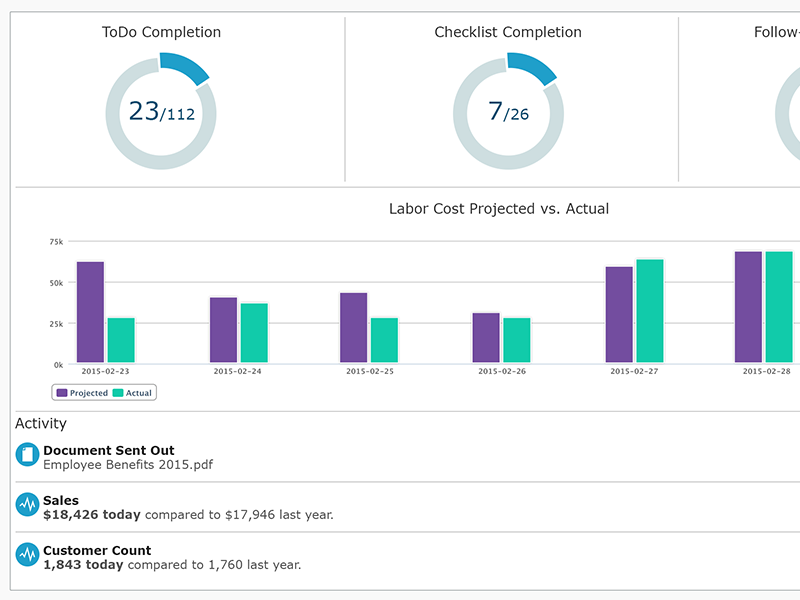The image size is (800, 600).
Task: Open the Sales activity heading
Action: (x=61, y=500)
